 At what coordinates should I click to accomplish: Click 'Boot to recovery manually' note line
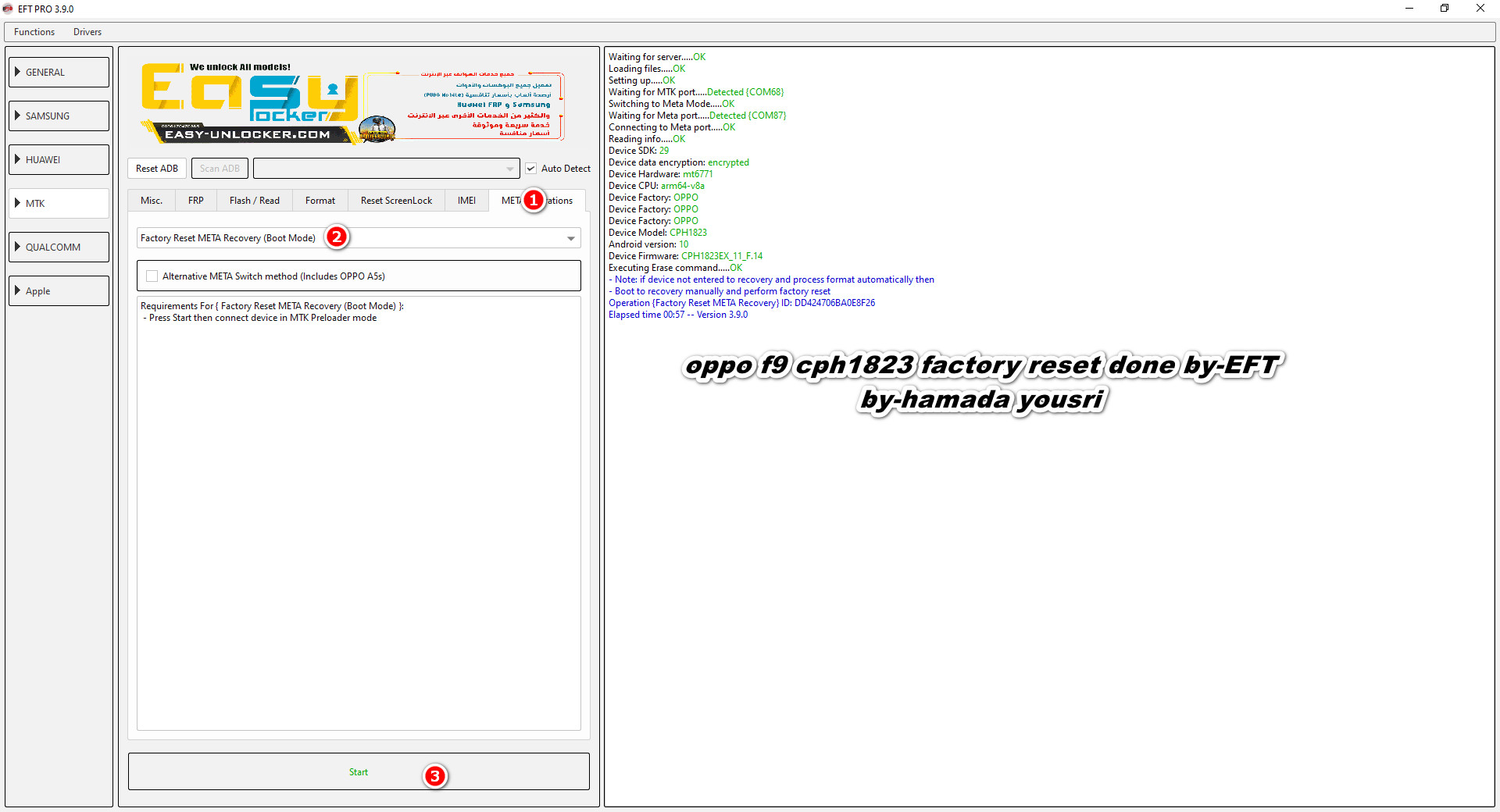click(720, 291)
